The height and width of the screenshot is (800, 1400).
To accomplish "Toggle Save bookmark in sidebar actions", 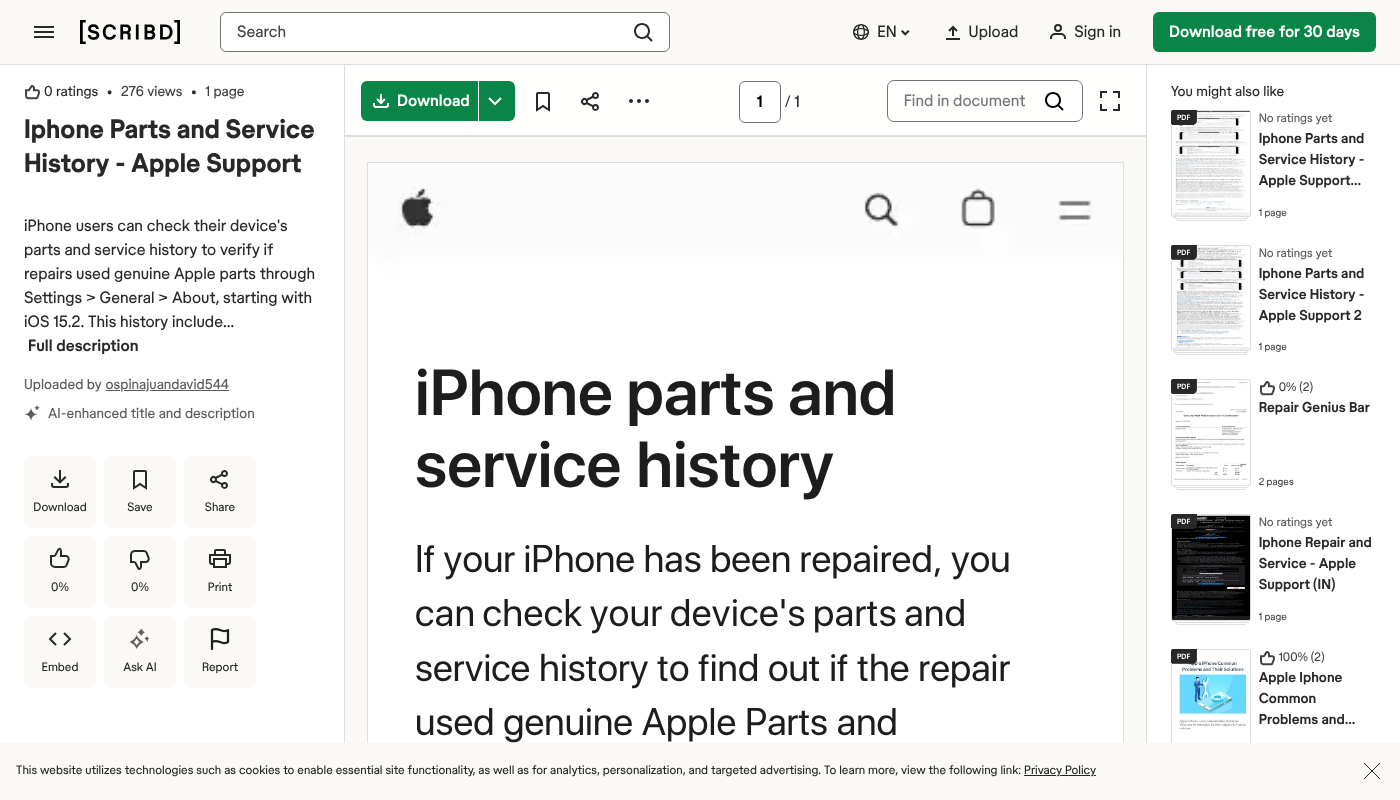I will pyautogui.click(x=140, y=491).
